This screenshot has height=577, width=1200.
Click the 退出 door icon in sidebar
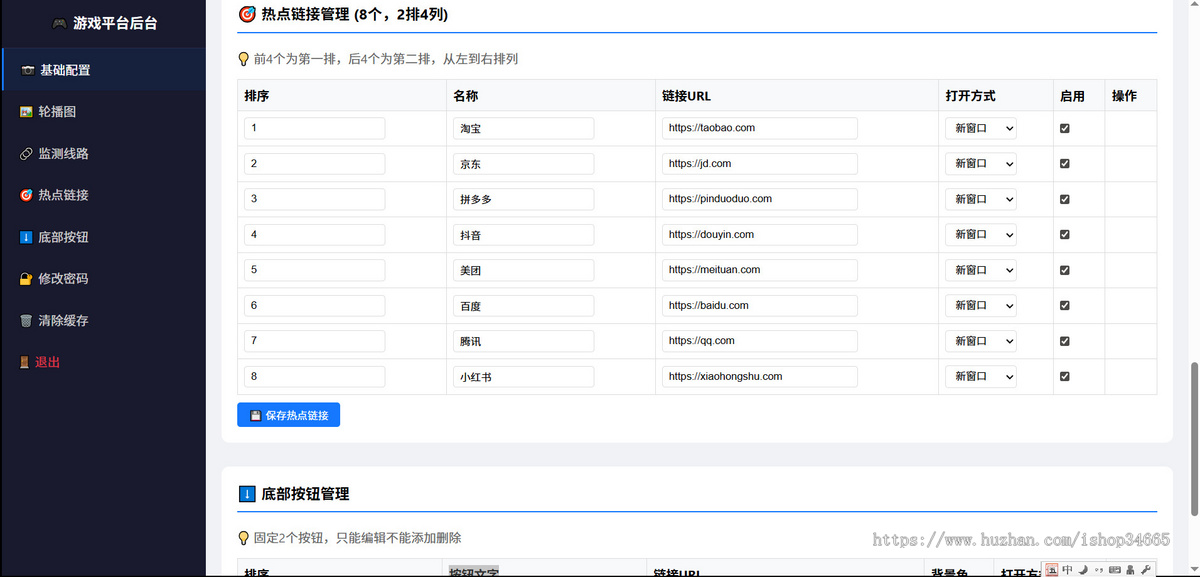[x=25, y=362]
